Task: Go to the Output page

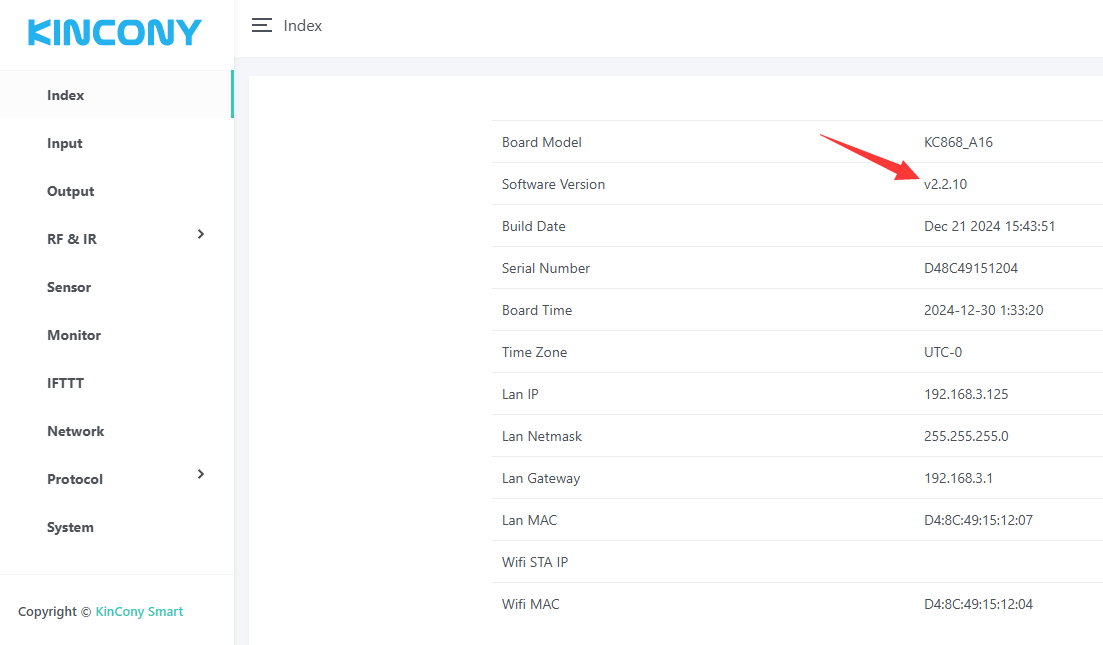Action: coord(71,191)
